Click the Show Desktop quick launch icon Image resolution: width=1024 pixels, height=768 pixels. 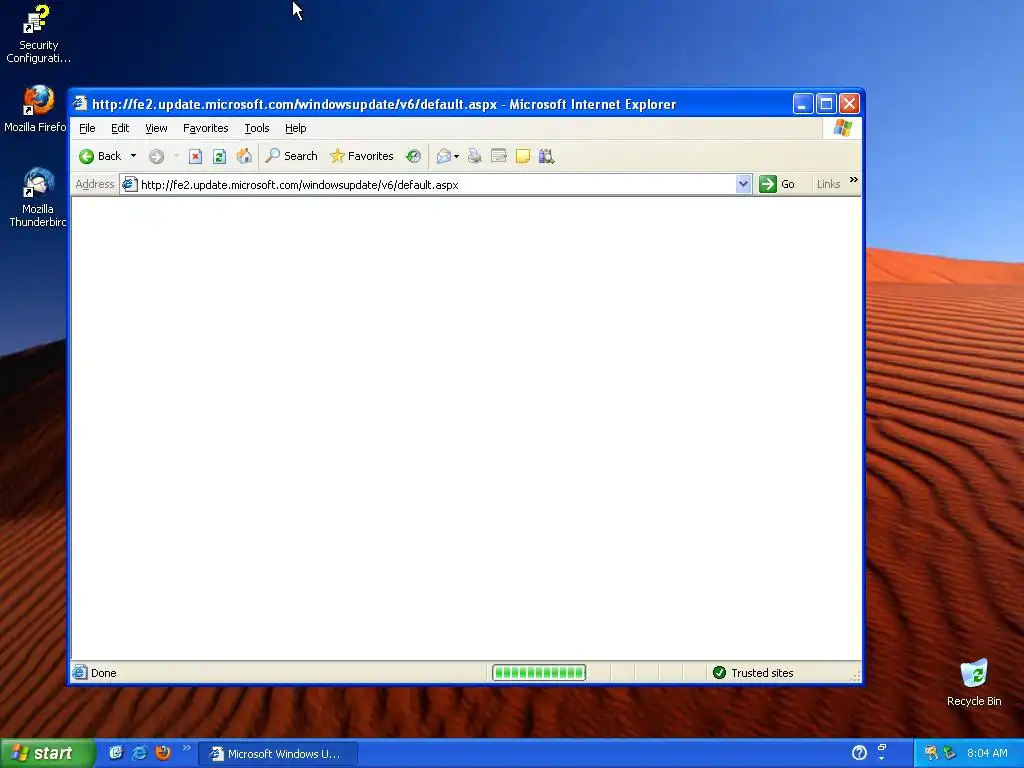click(x=116, y=753)
